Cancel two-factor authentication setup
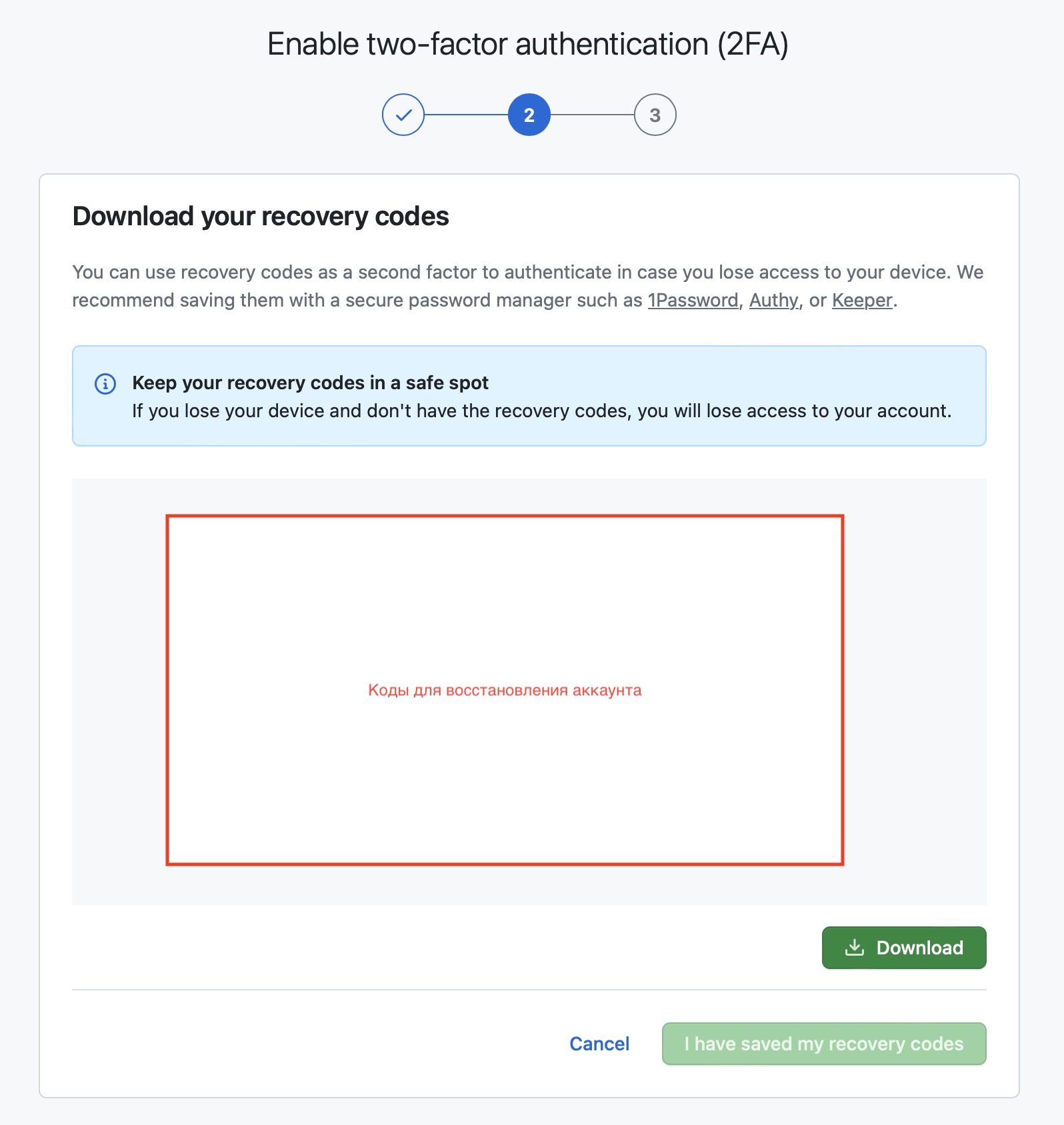The image size is (1064, 1125). (x=599, y=1044)
